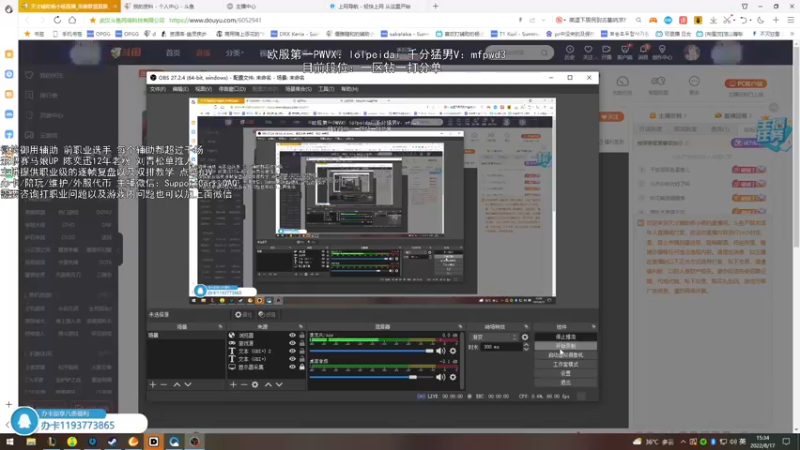Add a new source with the plus icon
800x450 pixels.
(233, 385)
